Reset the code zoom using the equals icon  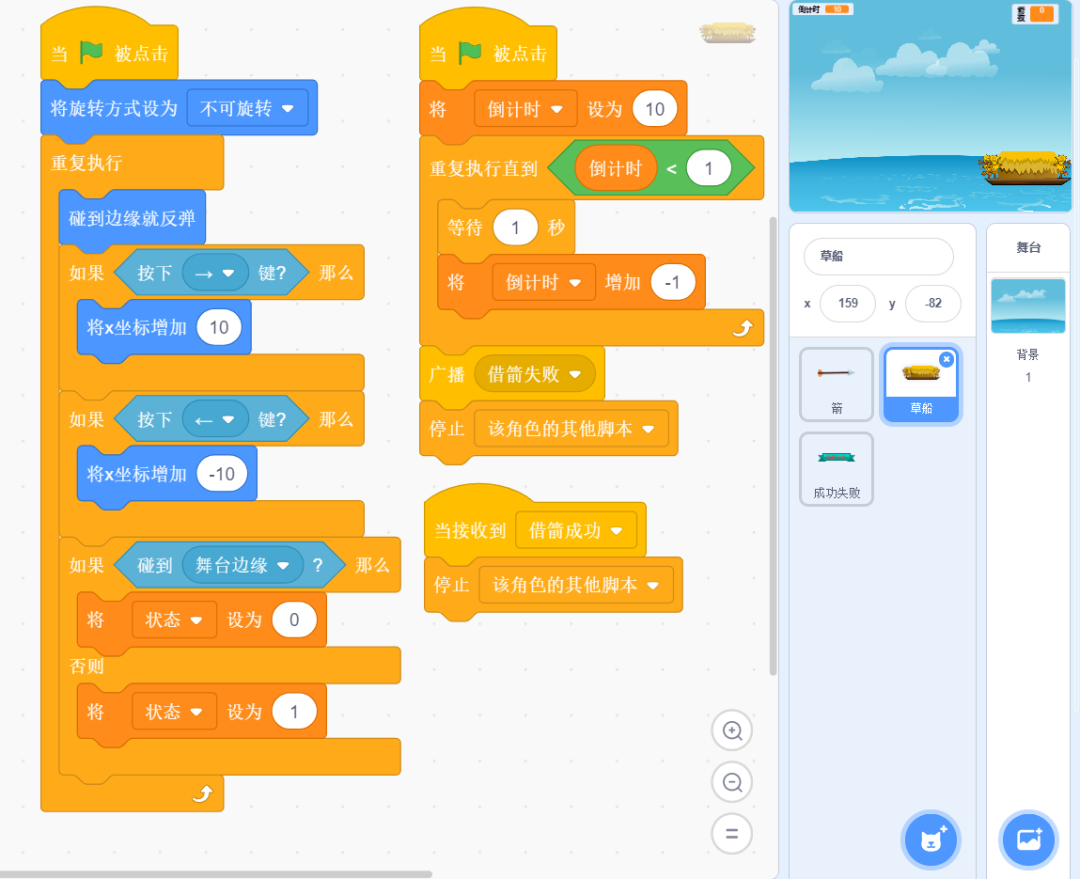point(731,833)
